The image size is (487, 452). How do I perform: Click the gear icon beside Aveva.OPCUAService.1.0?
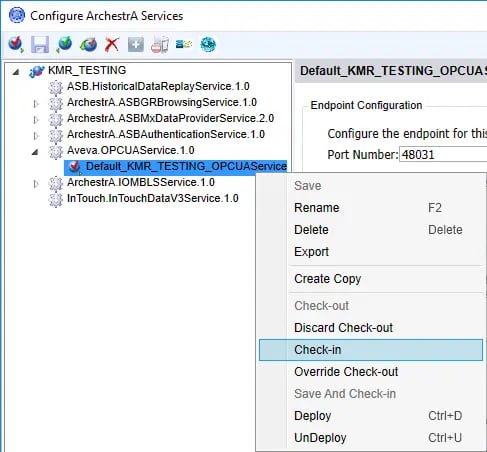click(56, 151)
